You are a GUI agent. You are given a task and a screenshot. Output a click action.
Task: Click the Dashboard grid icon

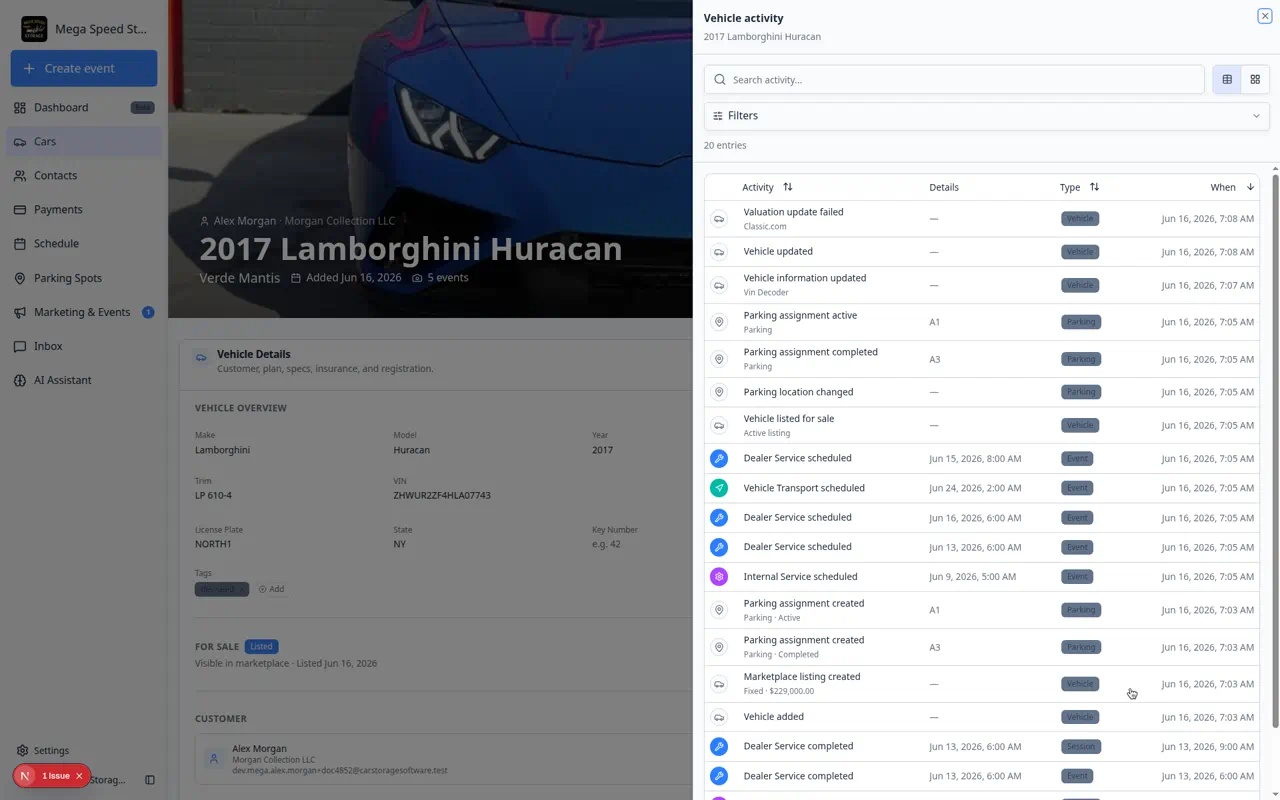tap(20, 107)
